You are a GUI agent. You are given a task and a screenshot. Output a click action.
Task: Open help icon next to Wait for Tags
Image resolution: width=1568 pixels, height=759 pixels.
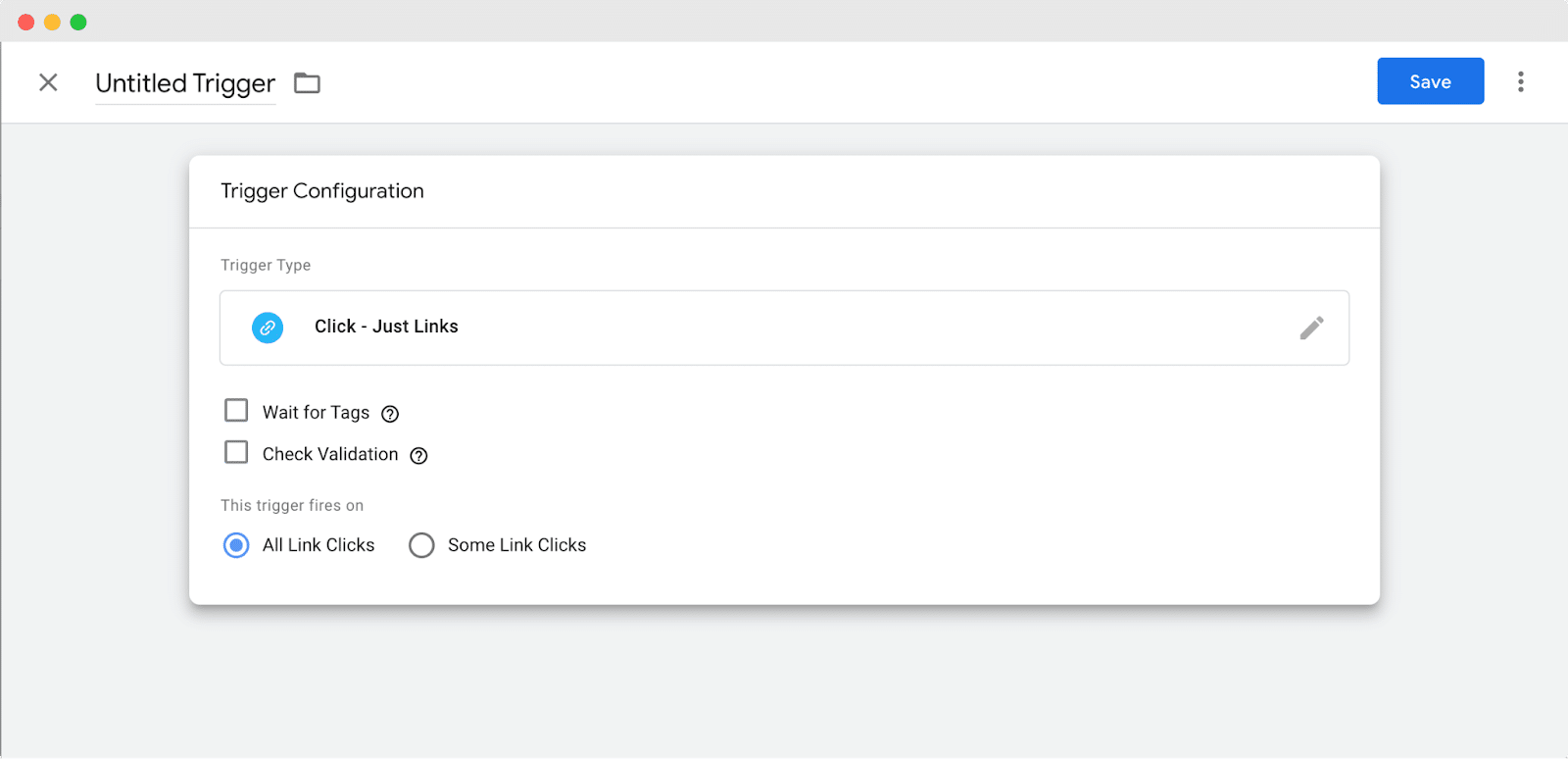[x=390, y=414]
